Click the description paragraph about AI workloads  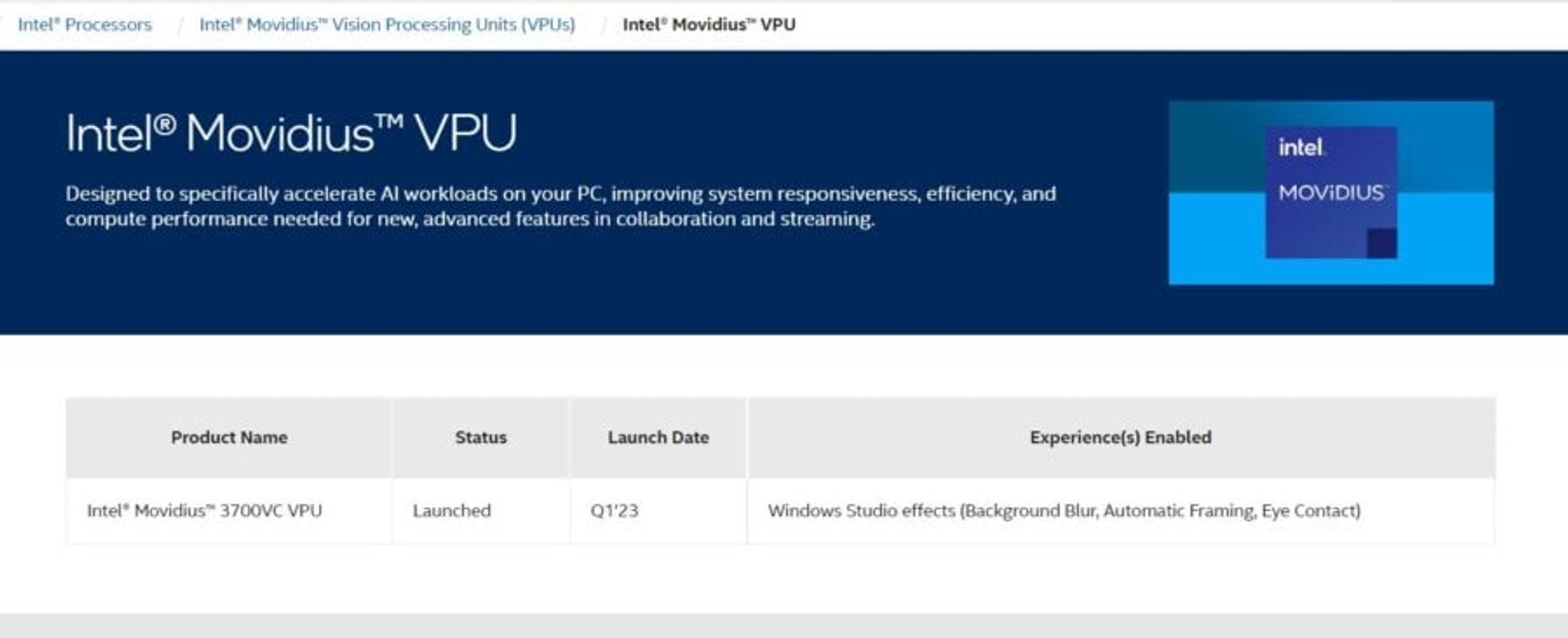tap(560, 206)
